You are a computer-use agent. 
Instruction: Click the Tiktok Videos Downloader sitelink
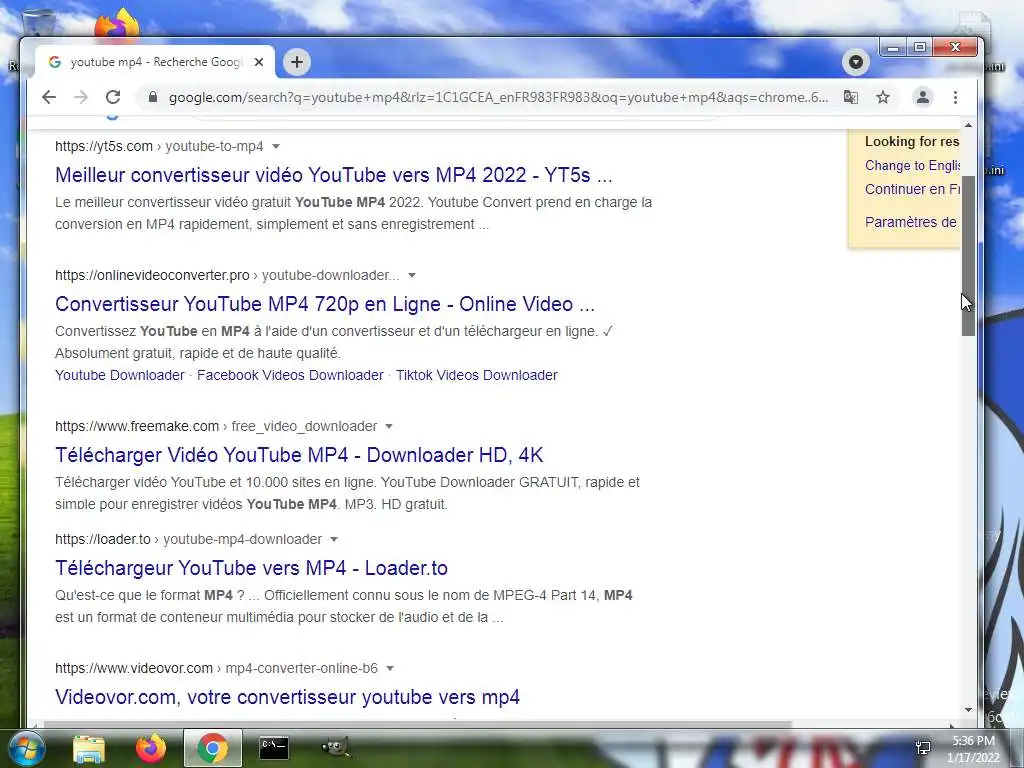[x=477, y=376]
